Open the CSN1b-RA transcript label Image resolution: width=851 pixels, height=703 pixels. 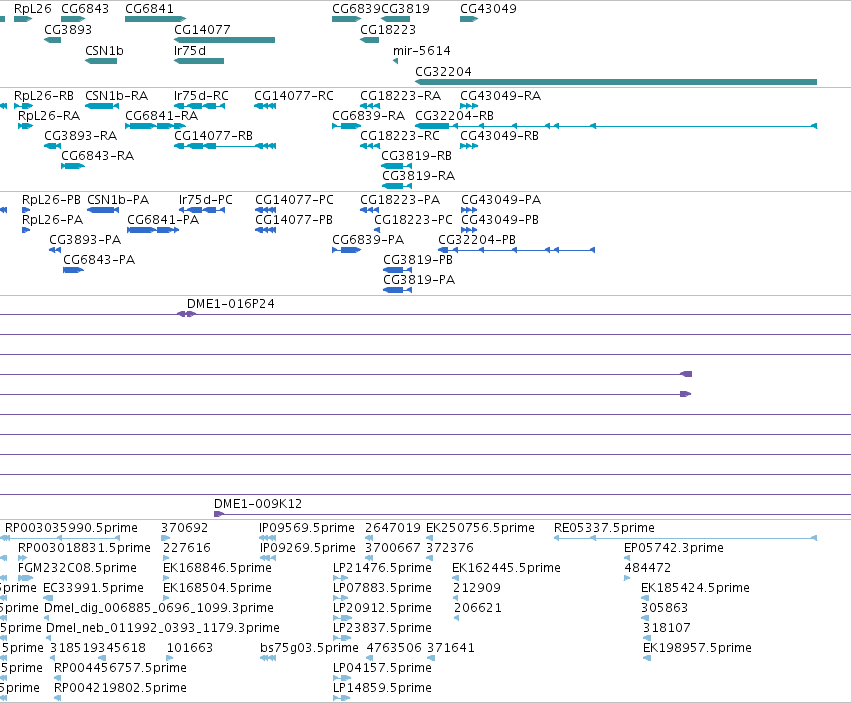click(117, 96)
